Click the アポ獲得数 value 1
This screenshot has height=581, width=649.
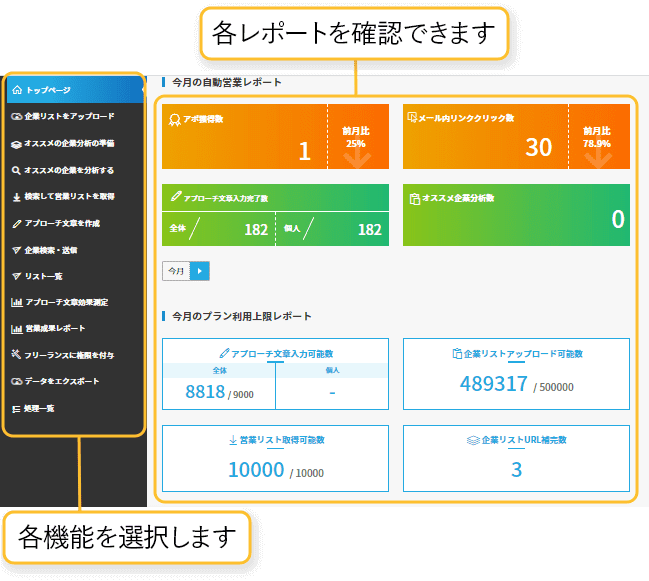pos(305,151)
